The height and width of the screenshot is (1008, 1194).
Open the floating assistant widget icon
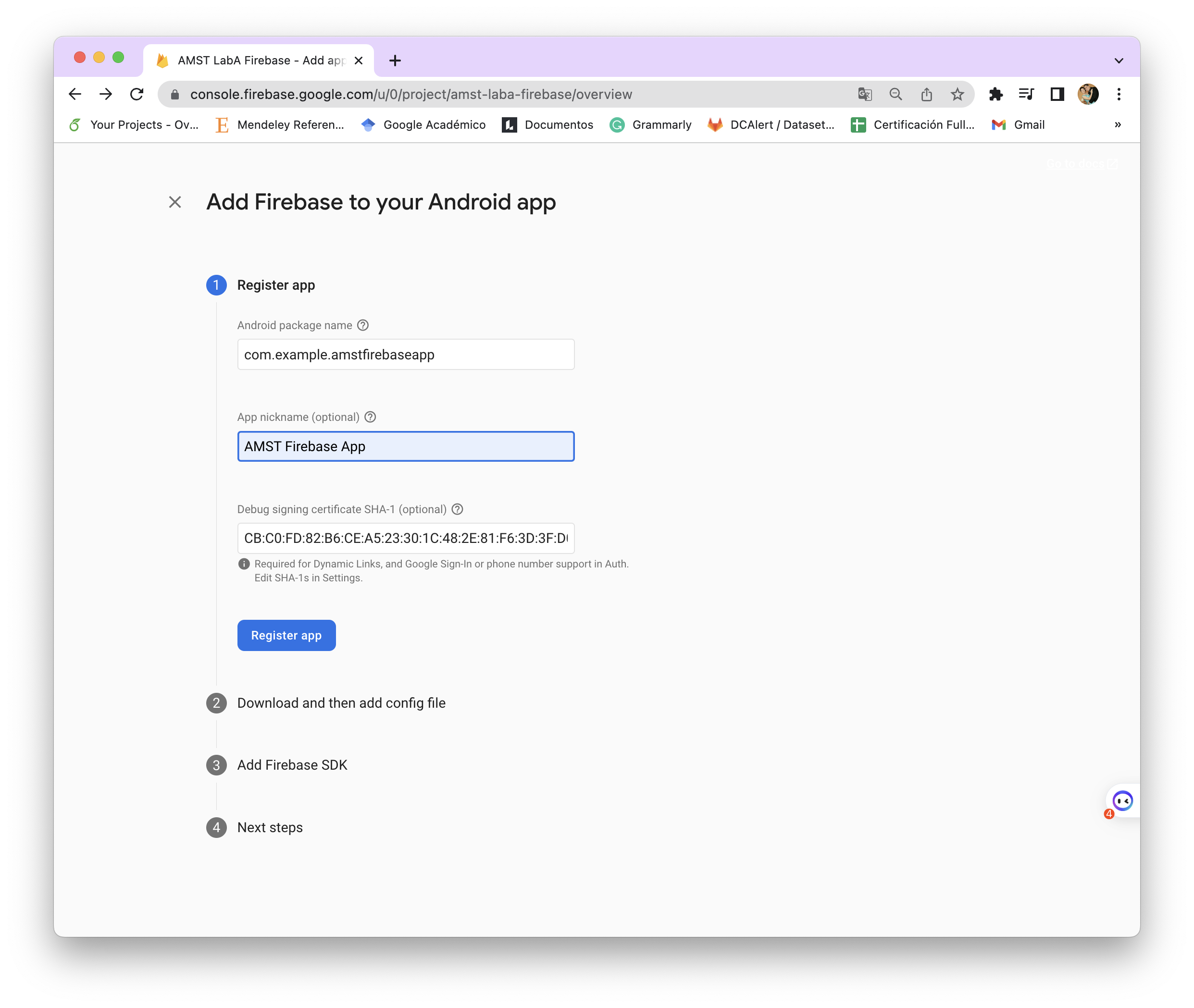click(1122, 801)
